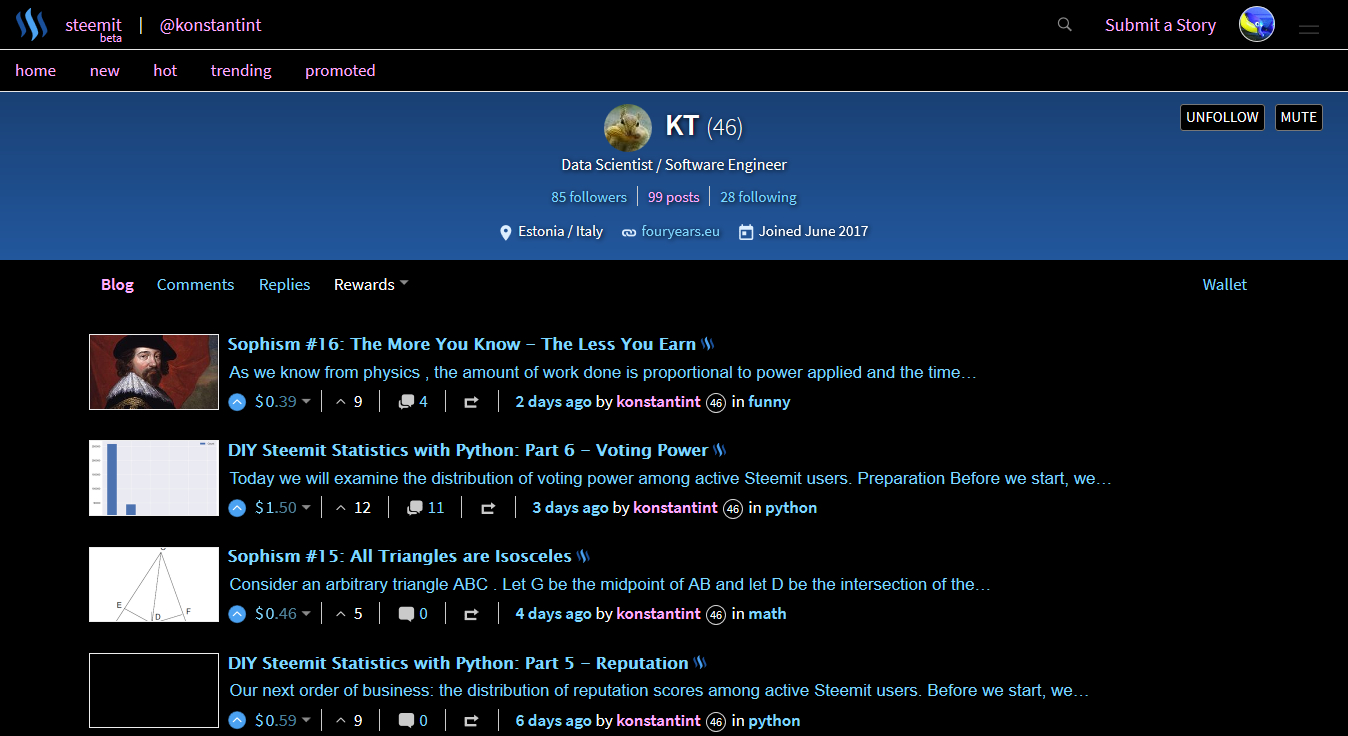Resteem the Sophism #15 post
This screenshot has height=736, width=1348.
[471, 614]
